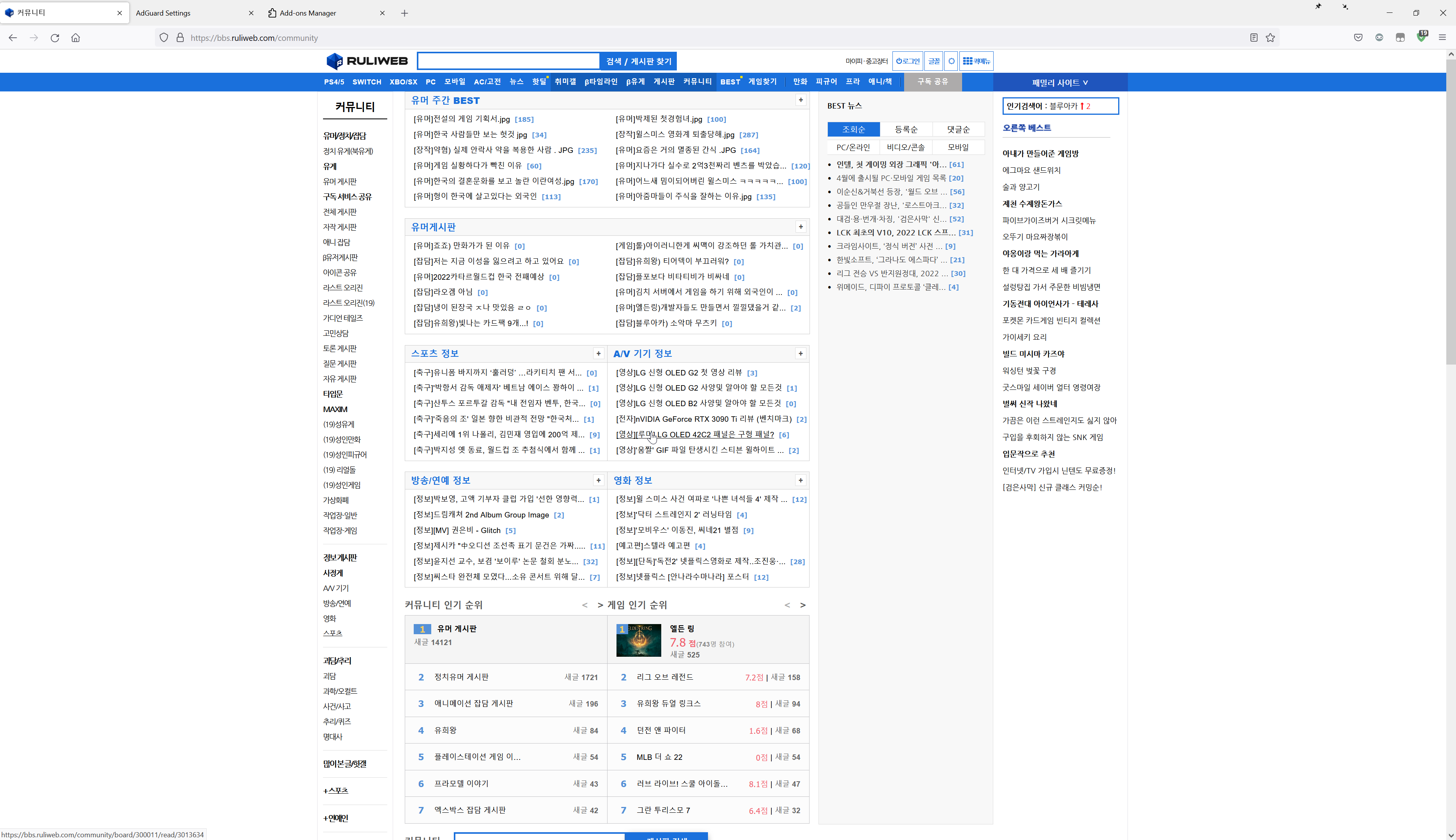Click the next arrow on 게임 인기 순위
Viewport: 1456px width, 840px height.
[802, 605]
